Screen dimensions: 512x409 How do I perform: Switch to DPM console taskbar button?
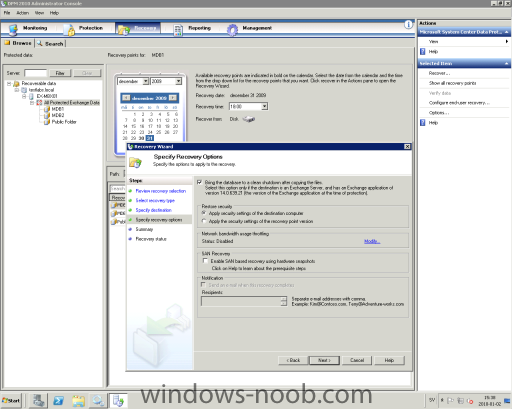click(x=118, y=400)
